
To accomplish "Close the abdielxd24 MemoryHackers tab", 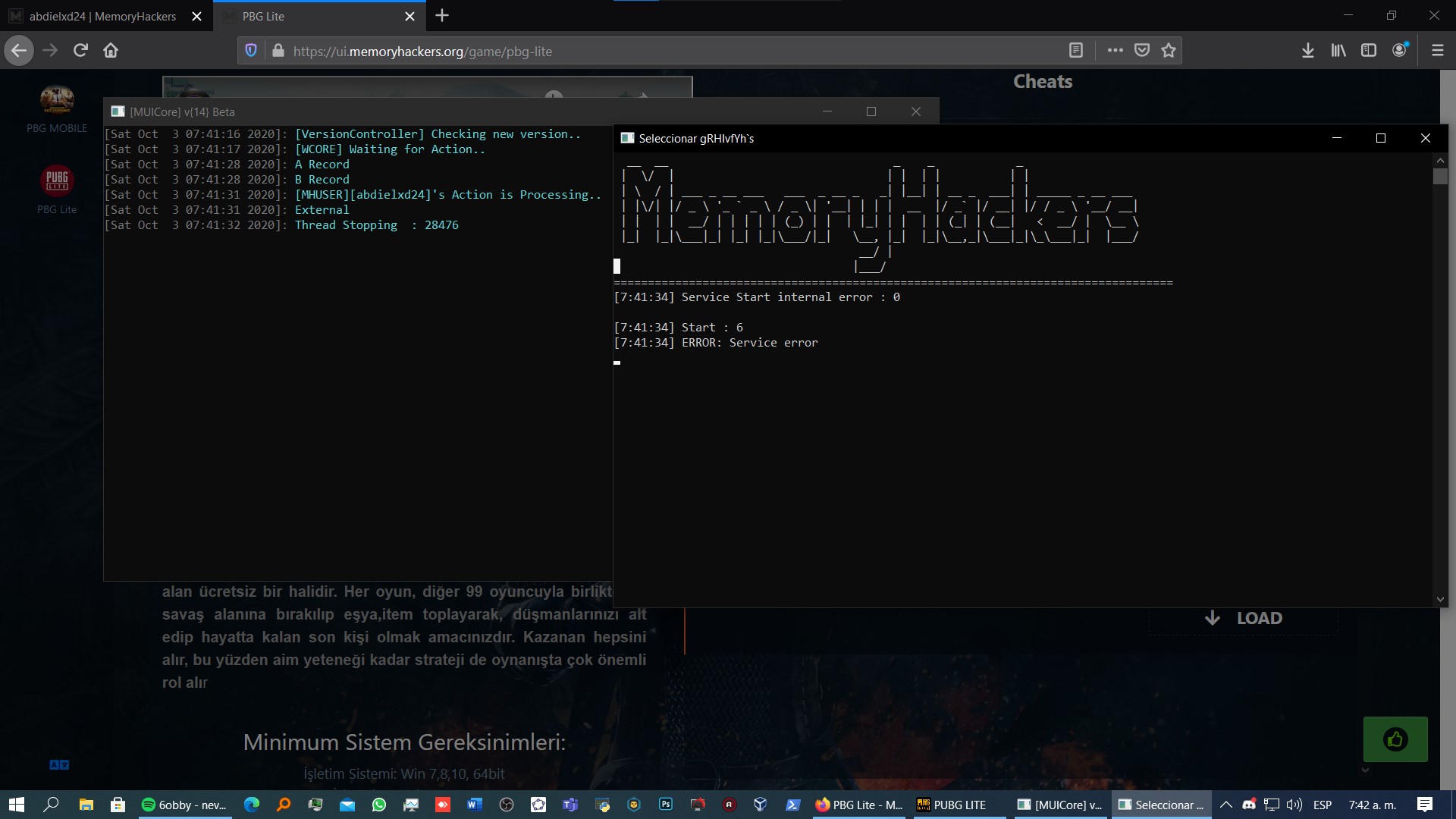I will click(197, 16).
